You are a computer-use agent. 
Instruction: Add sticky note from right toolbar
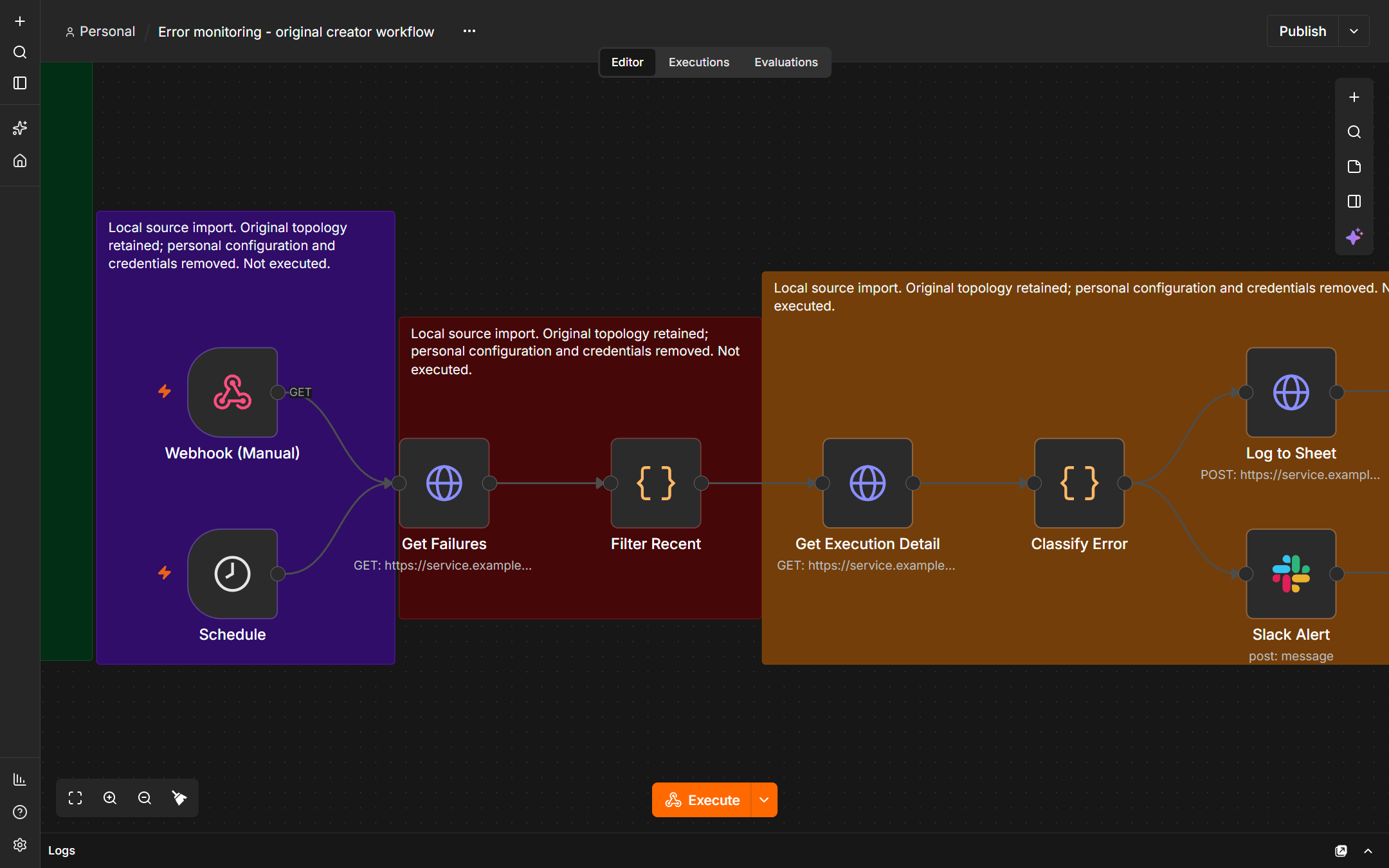click(x=1354, y=167)
